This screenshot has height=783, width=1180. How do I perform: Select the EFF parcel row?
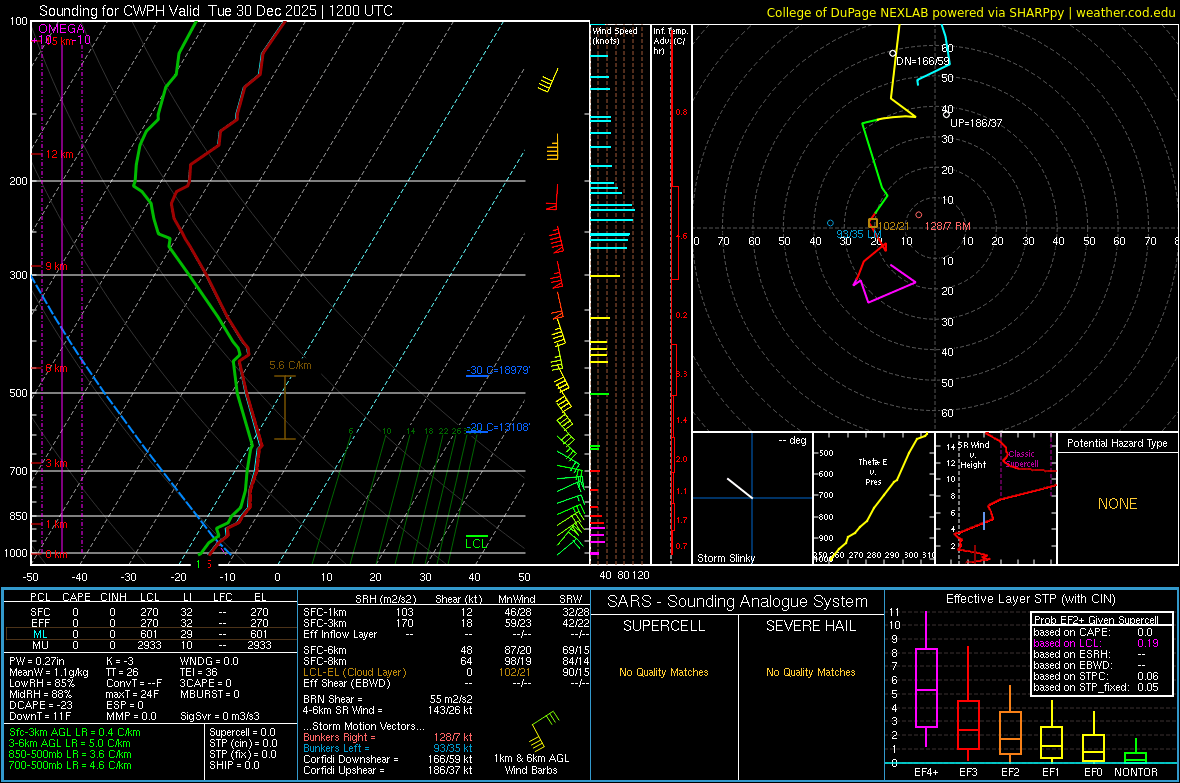[151, 623]
